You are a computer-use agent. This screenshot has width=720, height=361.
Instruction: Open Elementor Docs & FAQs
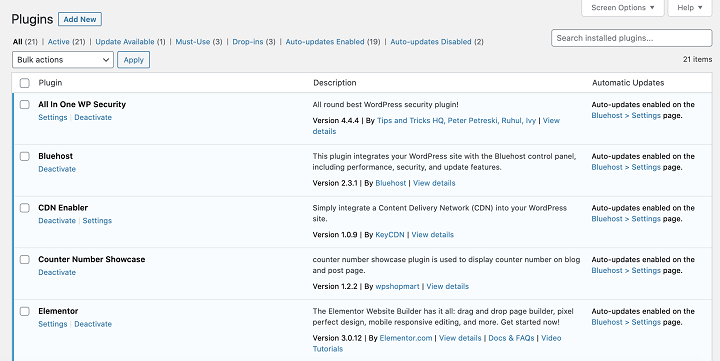(512, 338)
